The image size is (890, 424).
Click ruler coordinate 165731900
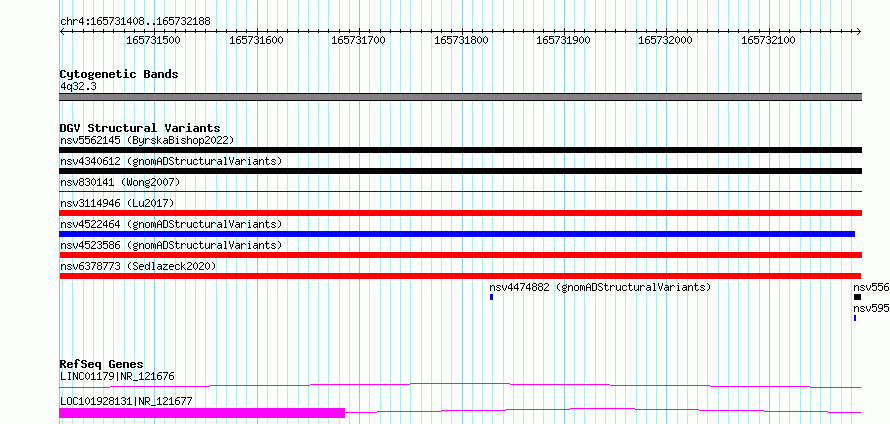tap(563, 40)
